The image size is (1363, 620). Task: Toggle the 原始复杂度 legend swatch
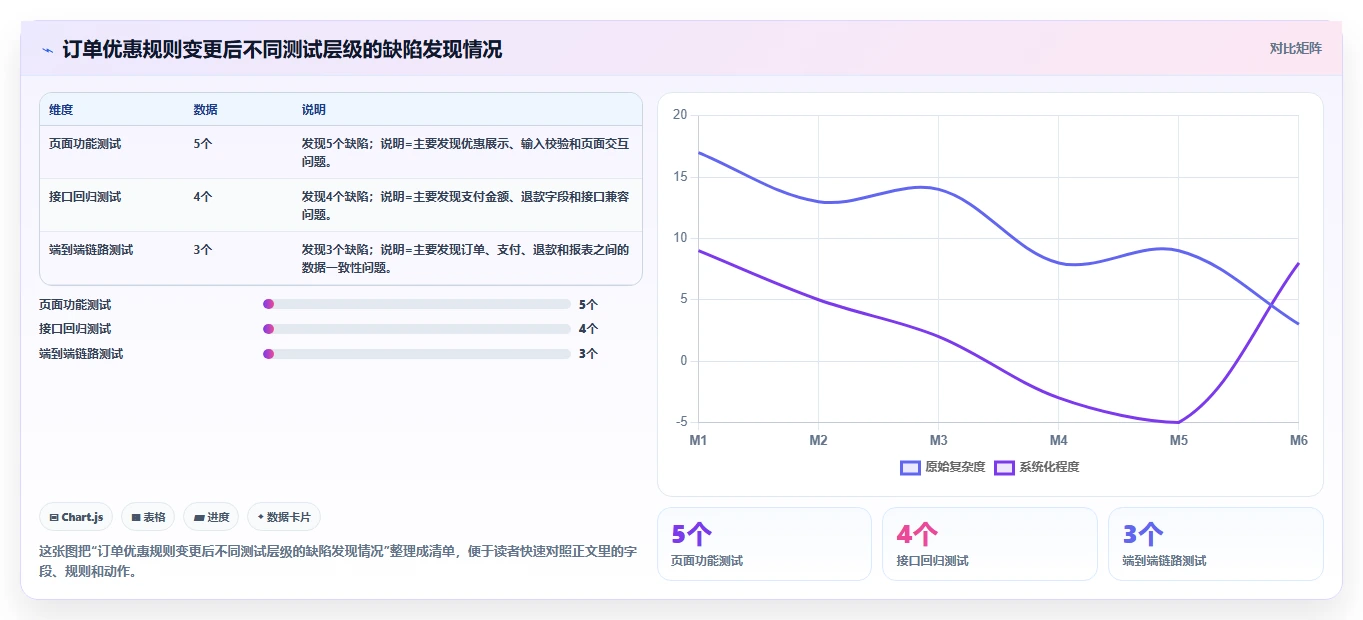(x=910, y=467)
